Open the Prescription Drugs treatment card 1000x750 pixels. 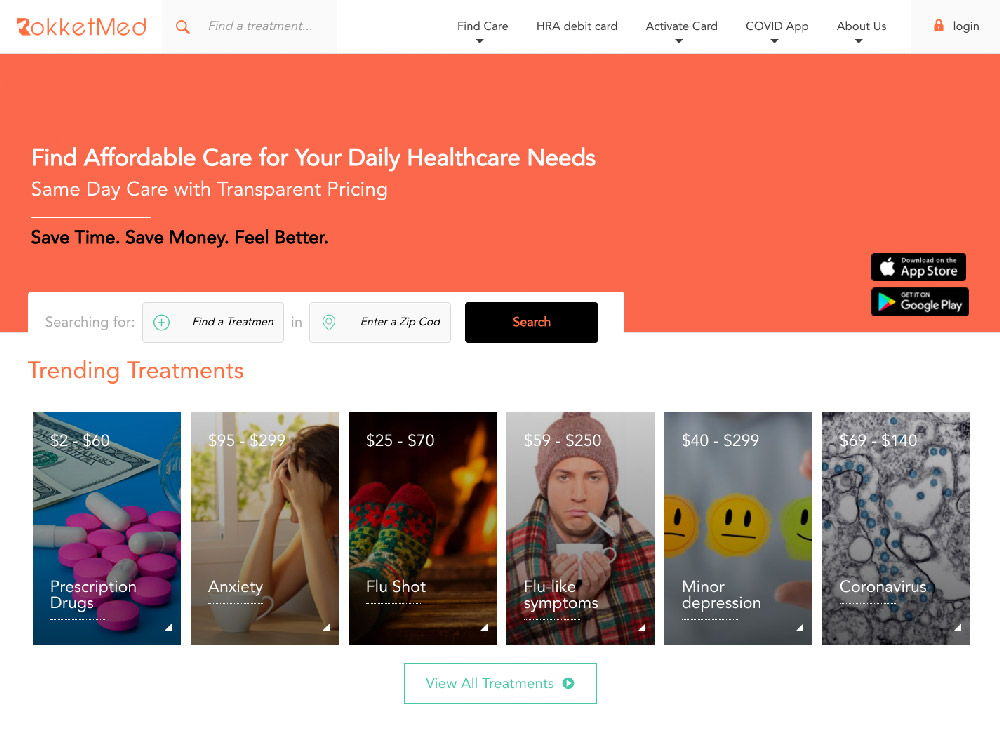[x=107, y=528]
